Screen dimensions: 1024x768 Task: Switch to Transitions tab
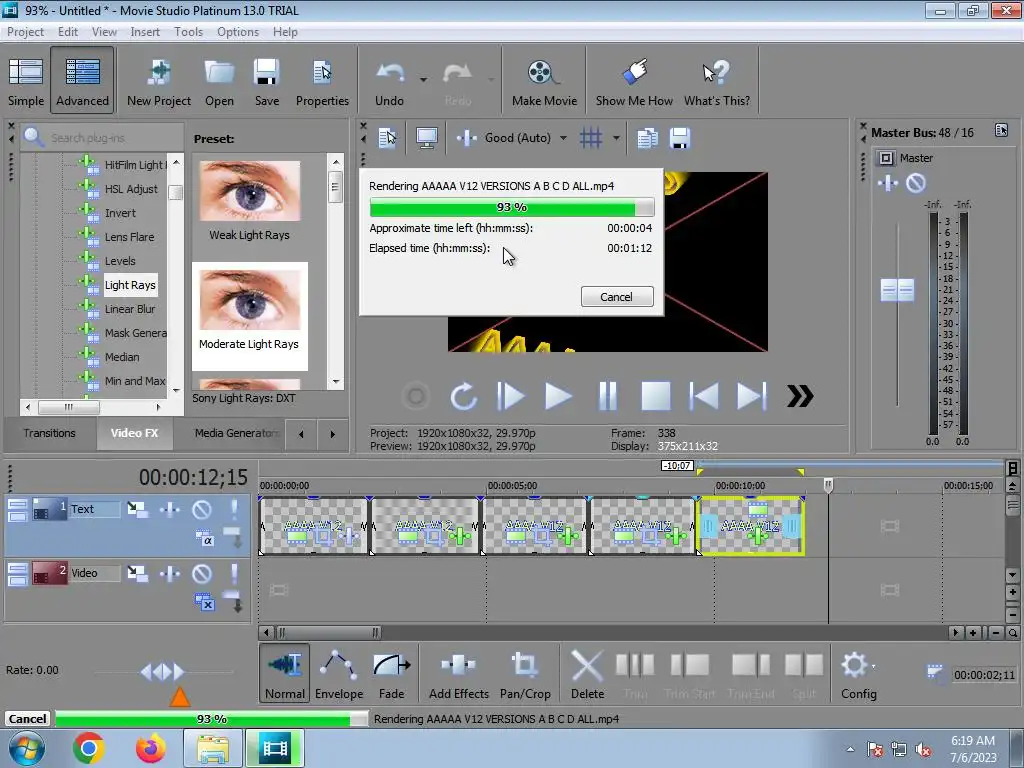click(50, 433)
